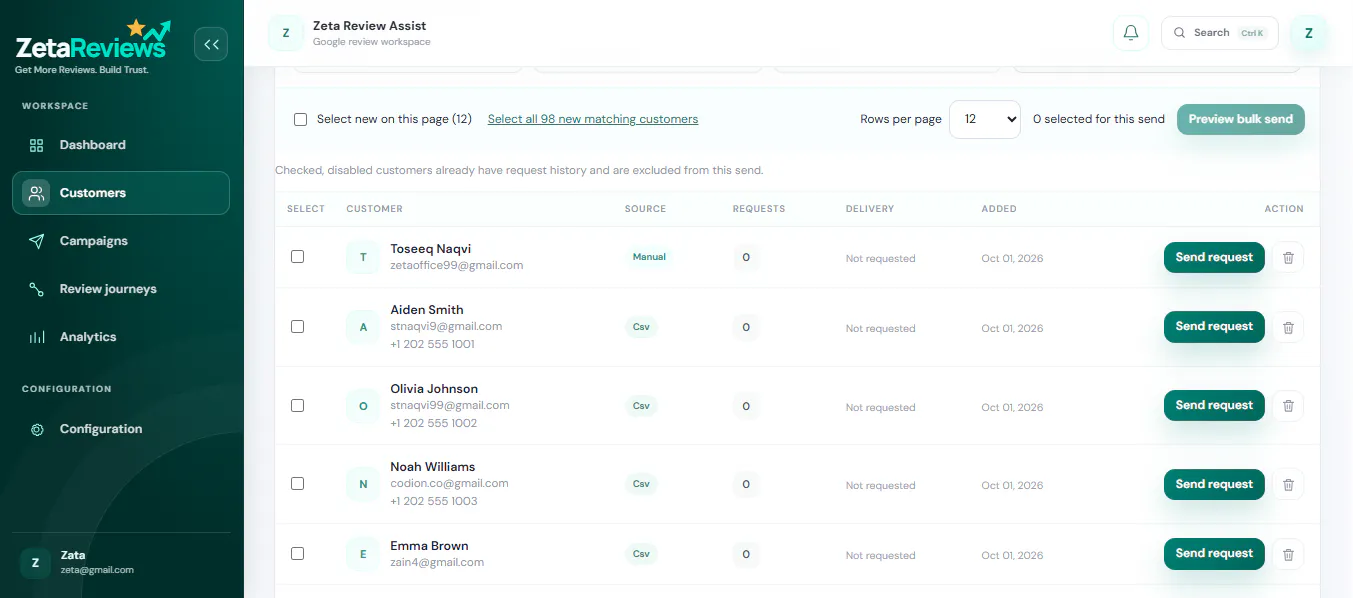Send request to Emma Brown
The height and width of the screenshot is (598, 1353).
click(1214, 554)
